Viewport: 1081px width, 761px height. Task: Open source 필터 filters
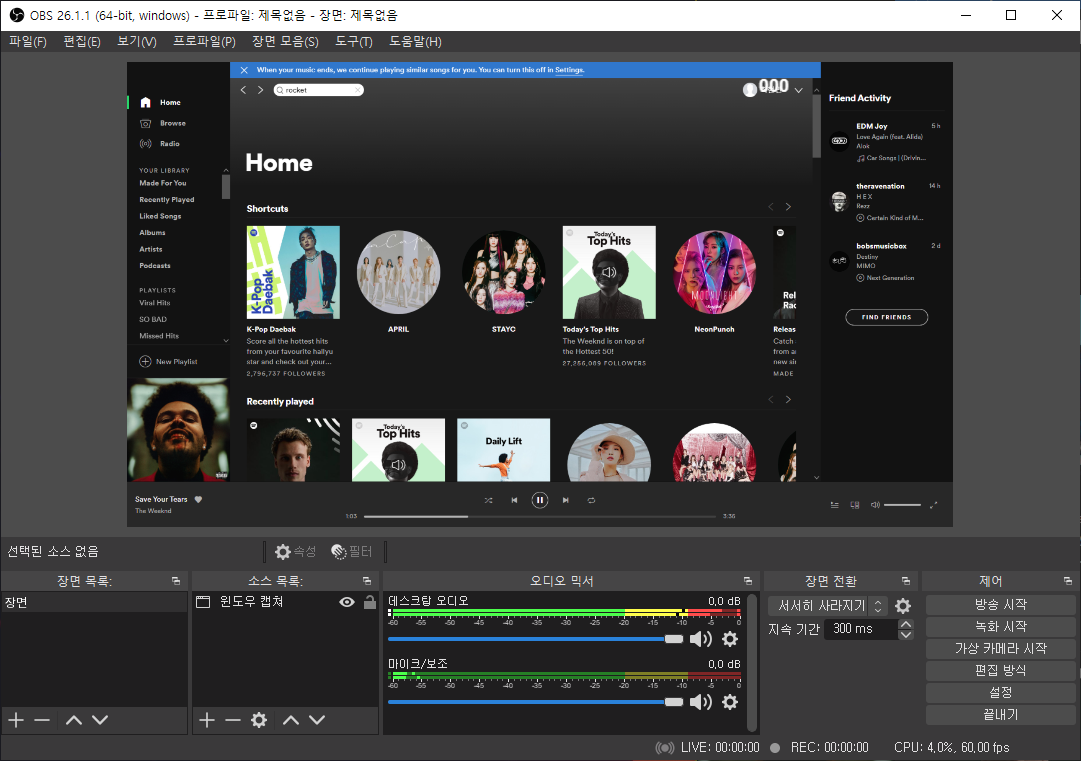pyautogui.click(x=352, y=551)
